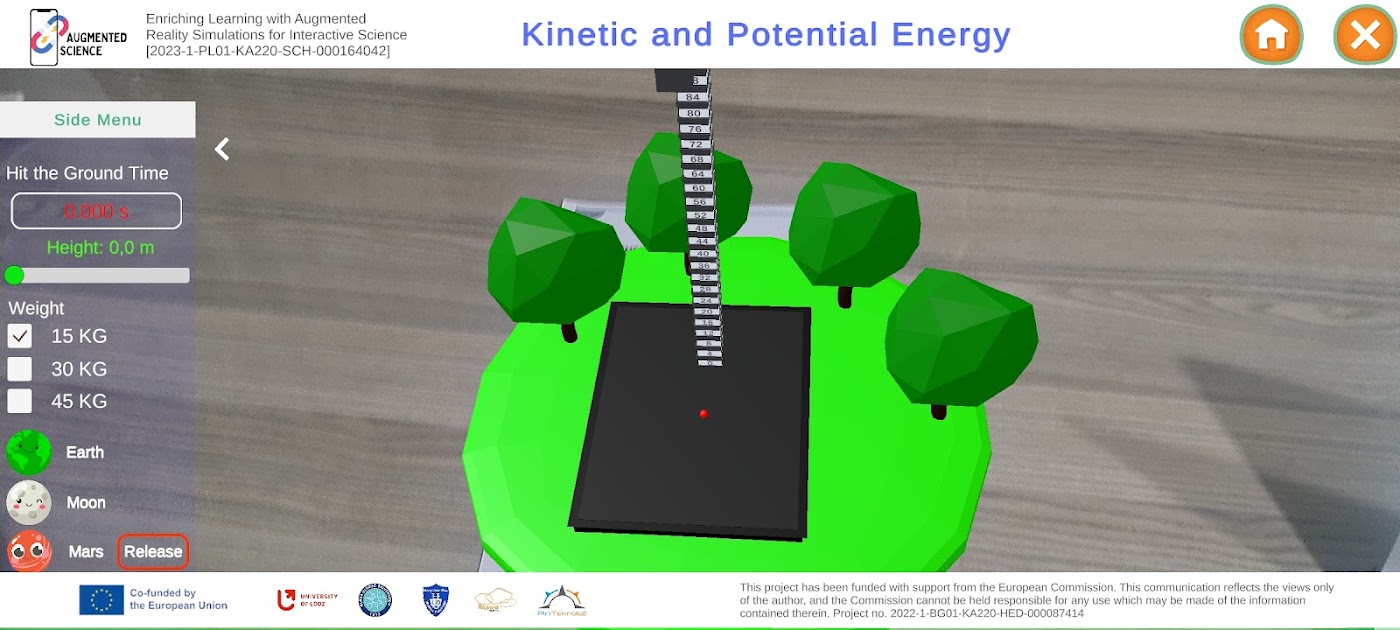Click the Side Menu header tab

pyautogui.click(x=97, y=120)
